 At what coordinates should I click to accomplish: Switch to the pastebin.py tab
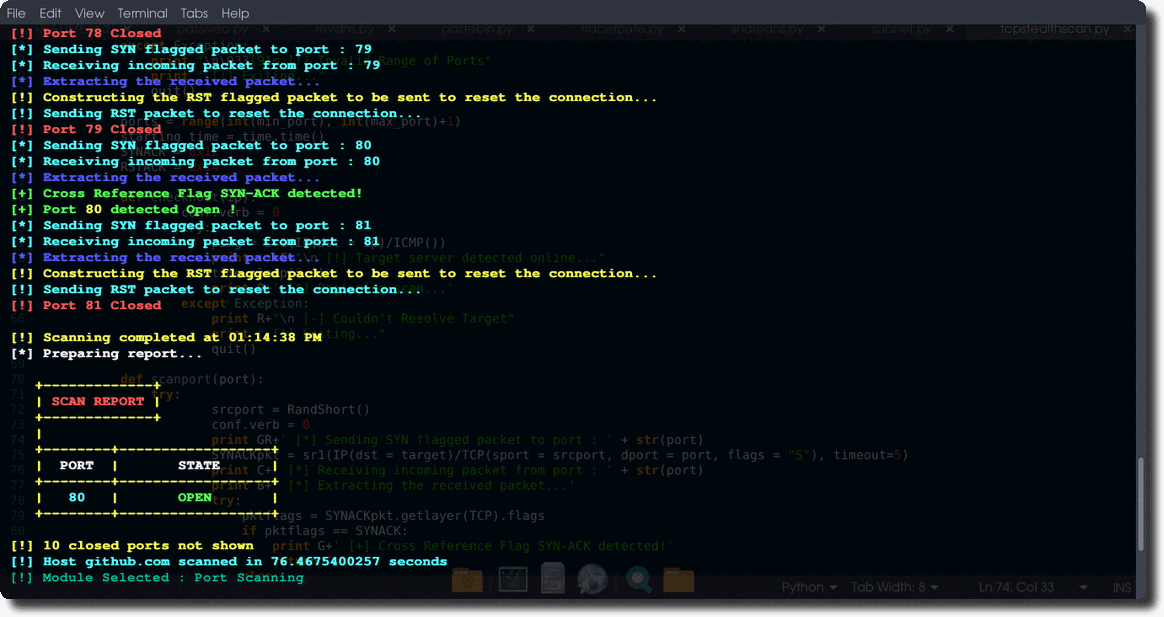(475, 29)
